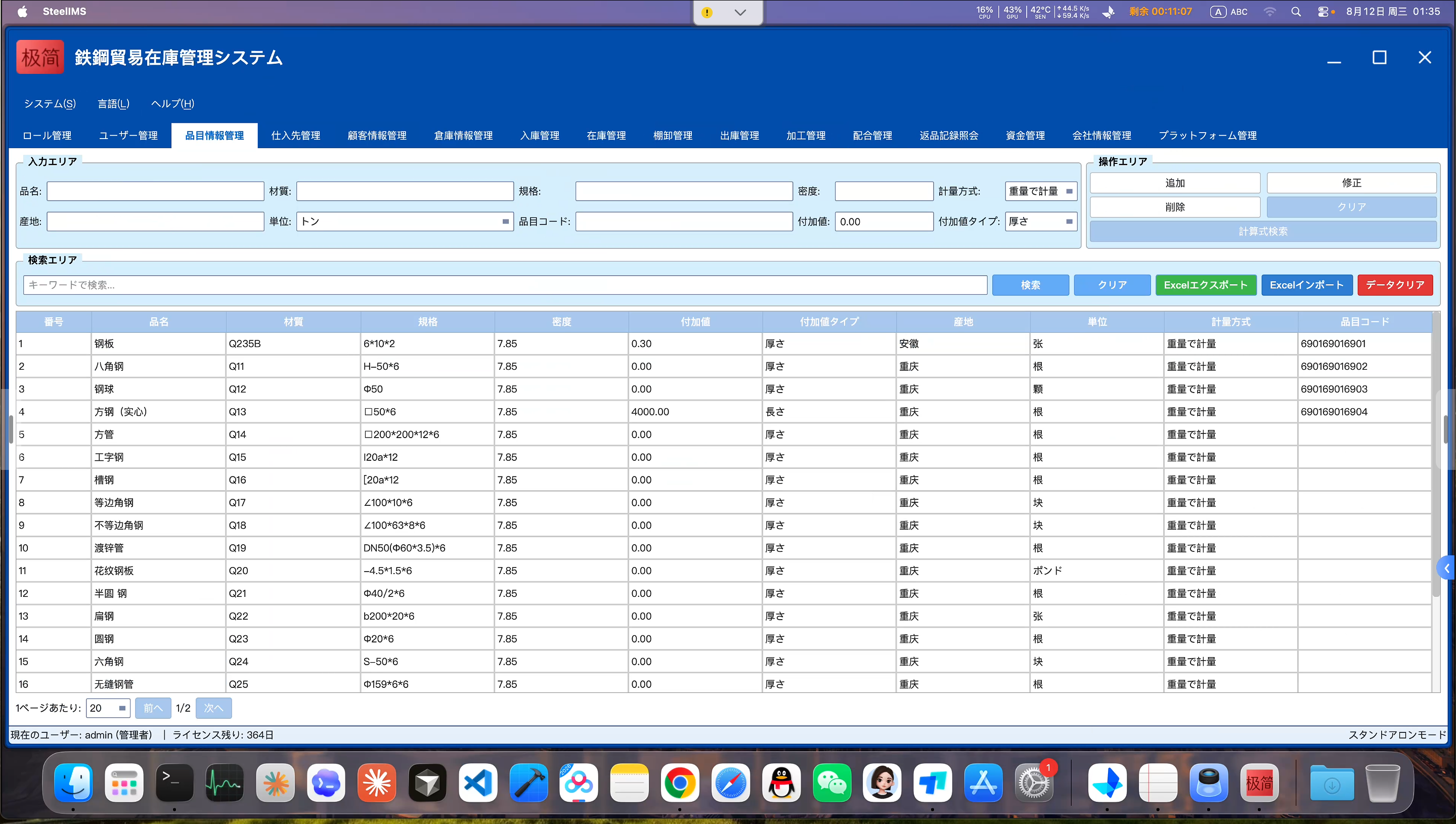The width and height of the screenshot is (1456, 824).
Task: Open Activity Monitor in the dock
Action: (225, 783)
